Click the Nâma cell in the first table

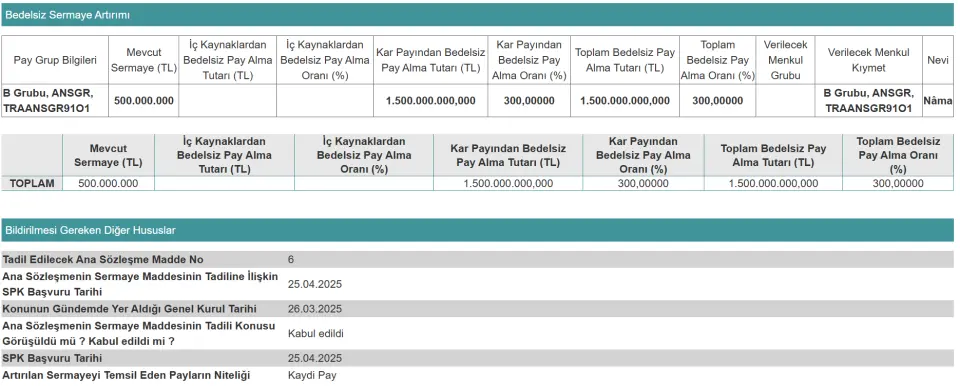[x=937, y=100]
